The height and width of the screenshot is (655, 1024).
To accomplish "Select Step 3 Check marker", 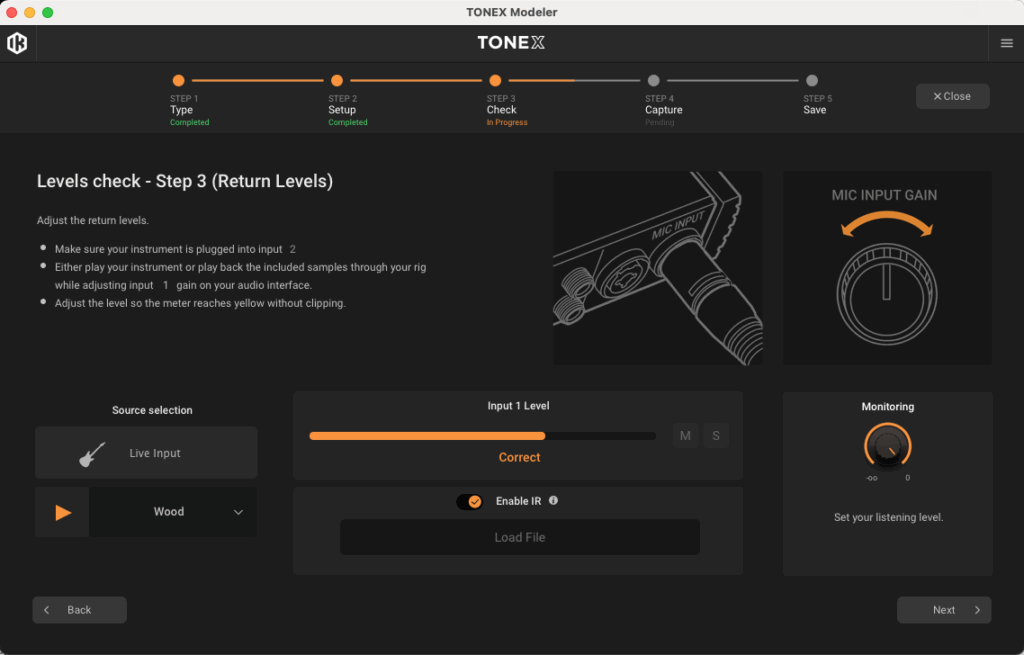I will pyautogui.click(x=495, y=80).
